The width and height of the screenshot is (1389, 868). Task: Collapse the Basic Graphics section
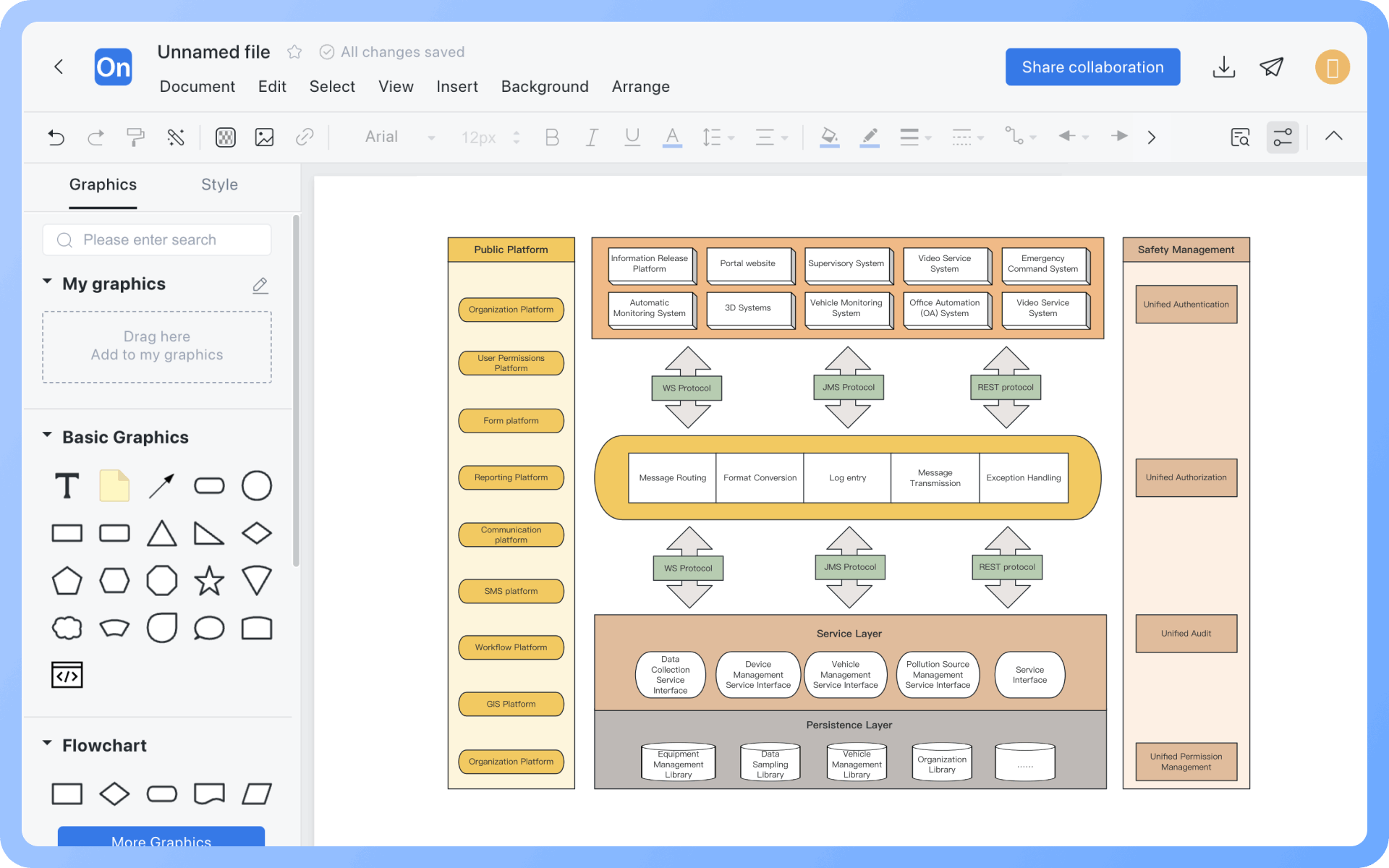point(47,435)
